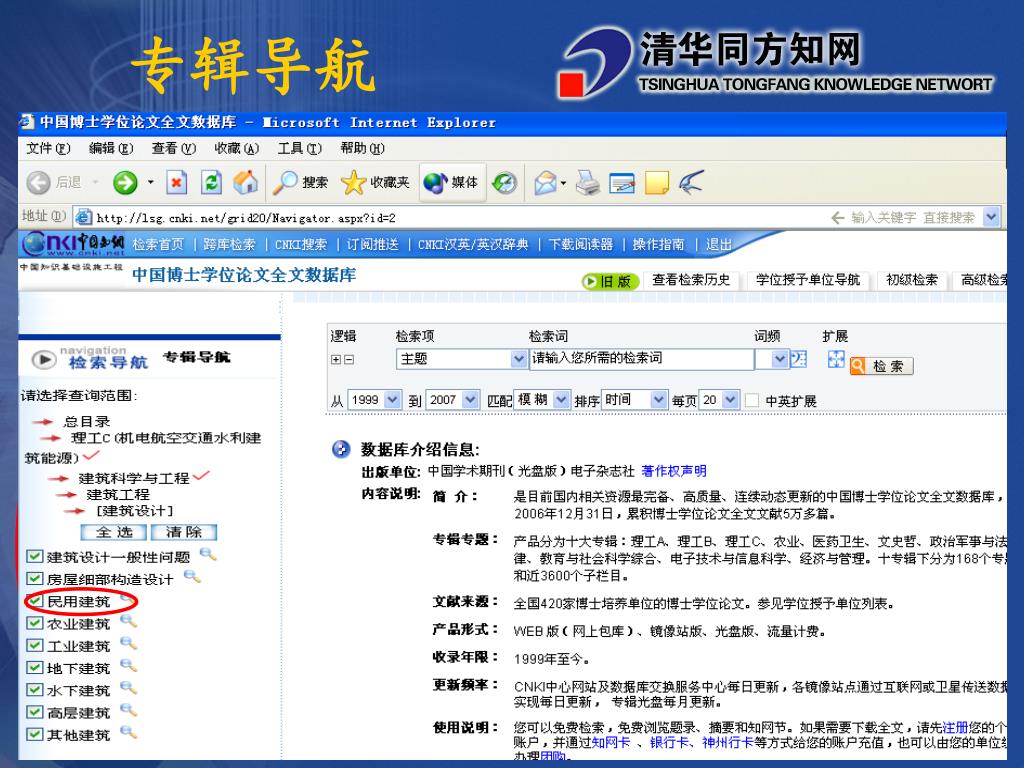Open the address bar search dropdown arrow
The height and width of the screenshot is (768, 1024).
coord(991,217)
